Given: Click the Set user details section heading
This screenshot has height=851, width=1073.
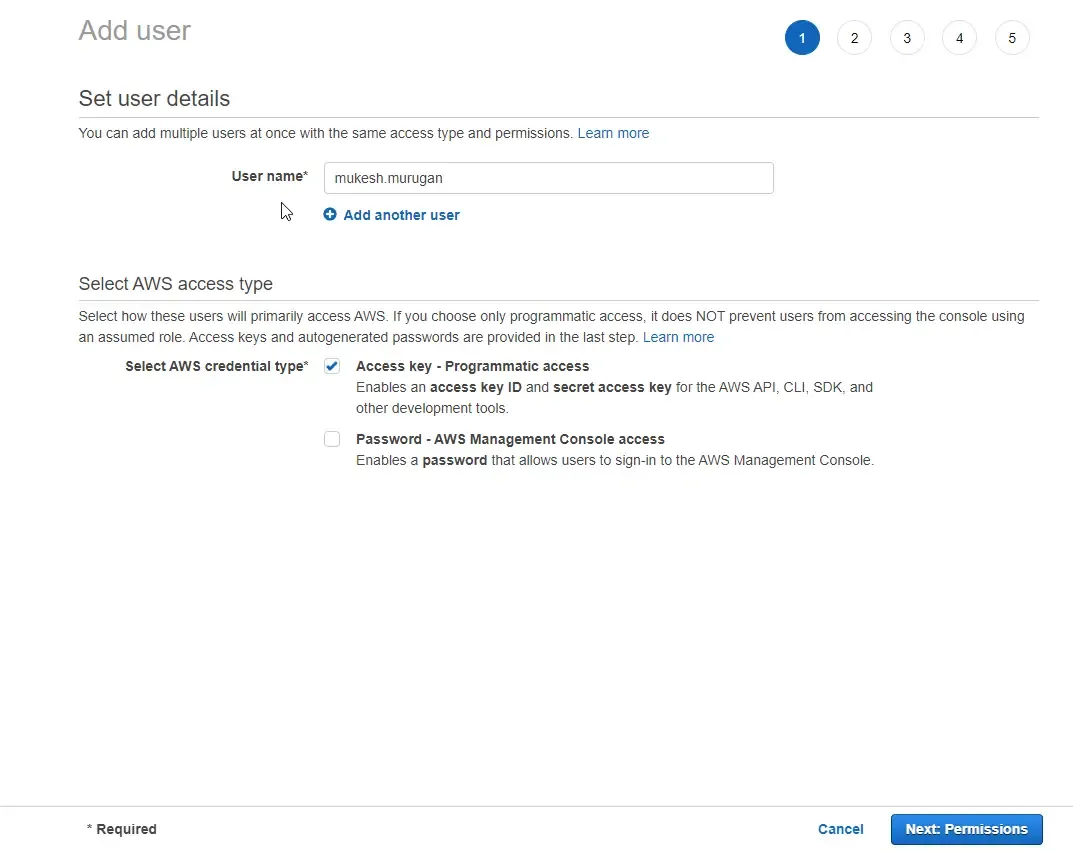Looking at the screenshot, I should 154,98.
